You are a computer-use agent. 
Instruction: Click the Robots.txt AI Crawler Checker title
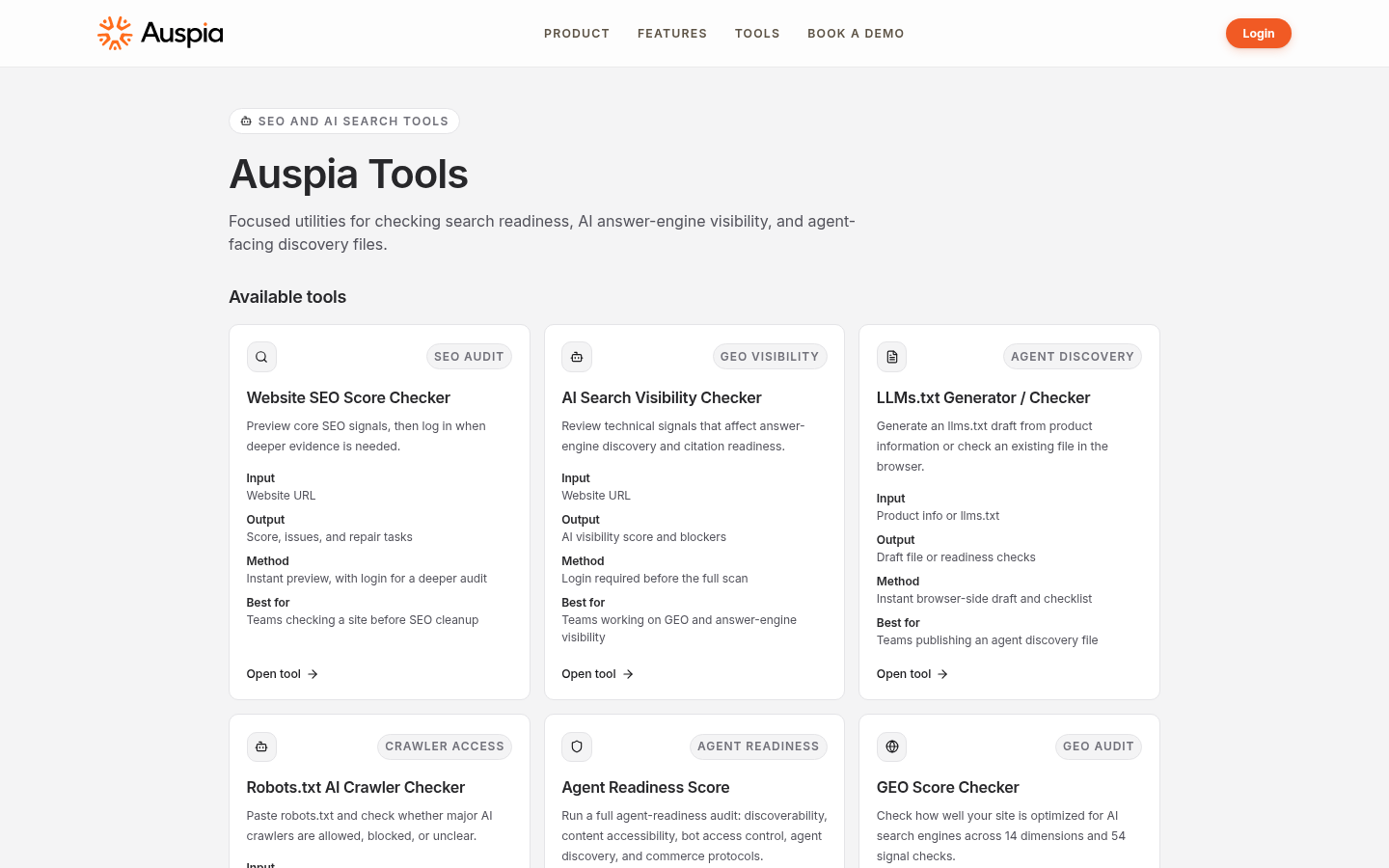(356, 787)
